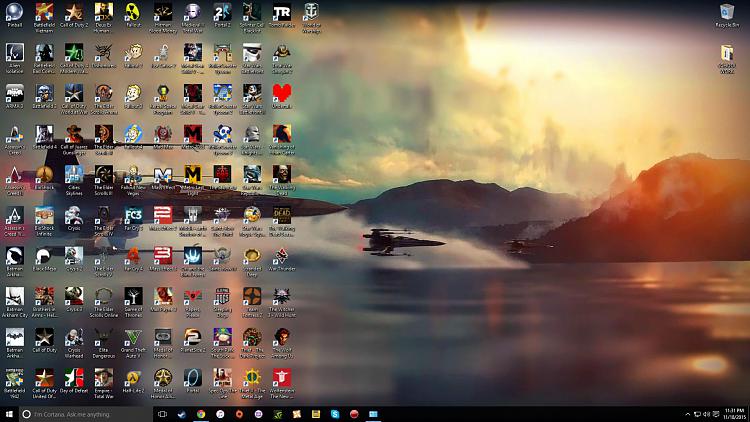Select the Tomb Raider TR icon
This screenshot has width=750, height=422.
coord(282,15)
